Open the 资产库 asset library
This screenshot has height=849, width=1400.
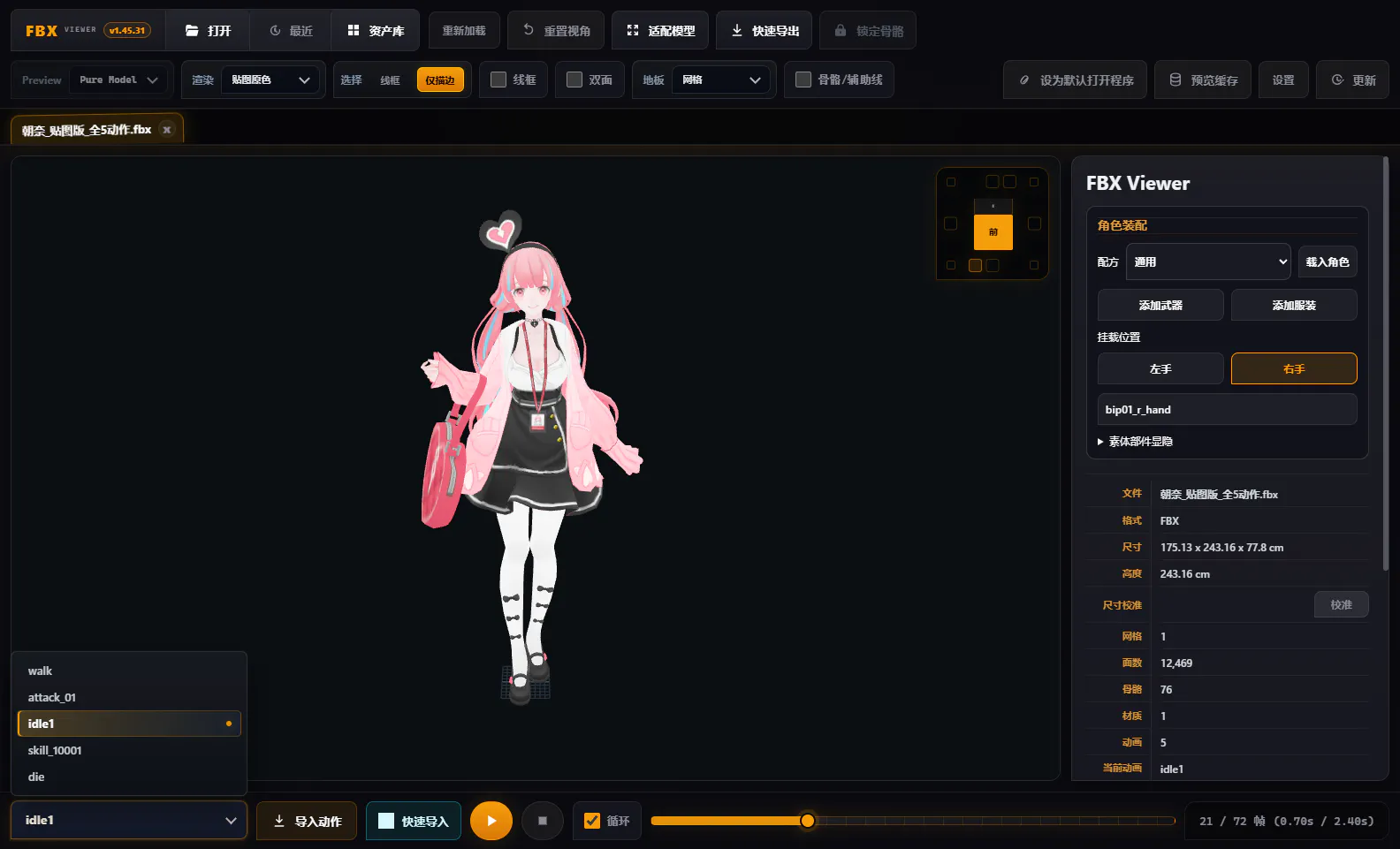click(376, 31)
